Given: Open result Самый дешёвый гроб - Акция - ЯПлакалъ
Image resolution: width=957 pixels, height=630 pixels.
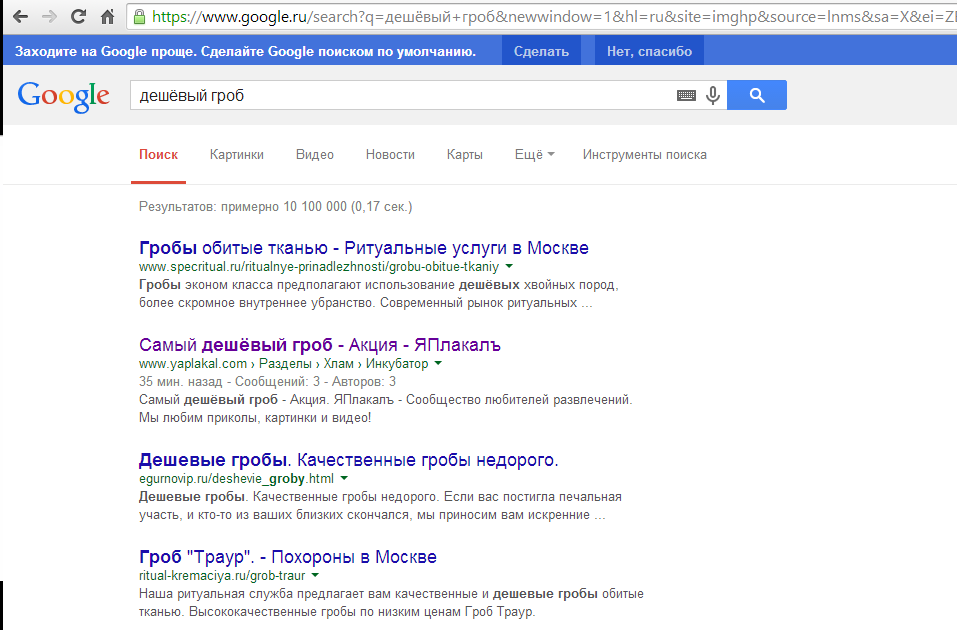Looking at the screenshot, I should [x=320, y=345].
